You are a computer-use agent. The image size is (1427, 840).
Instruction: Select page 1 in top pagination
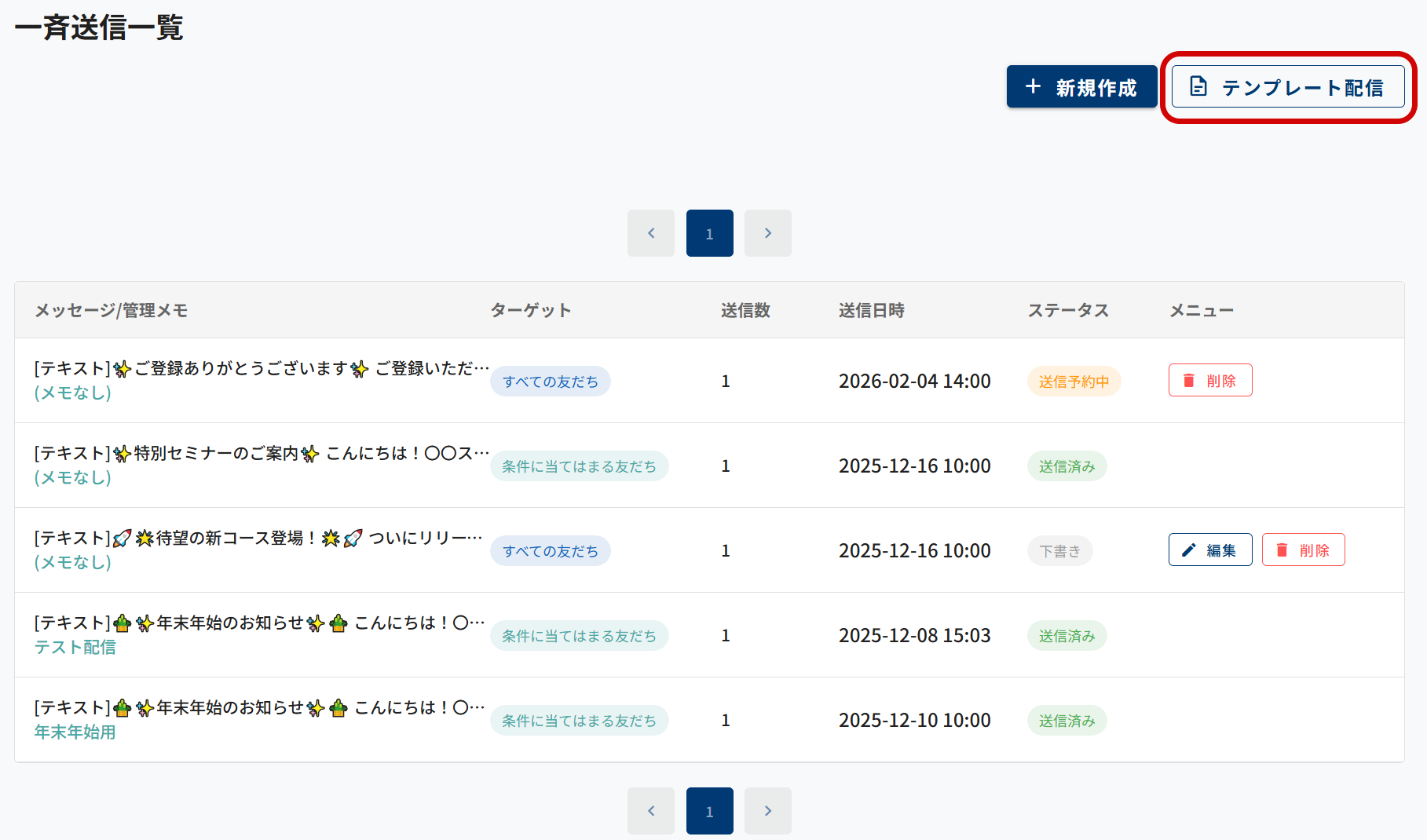coord(709,233)
